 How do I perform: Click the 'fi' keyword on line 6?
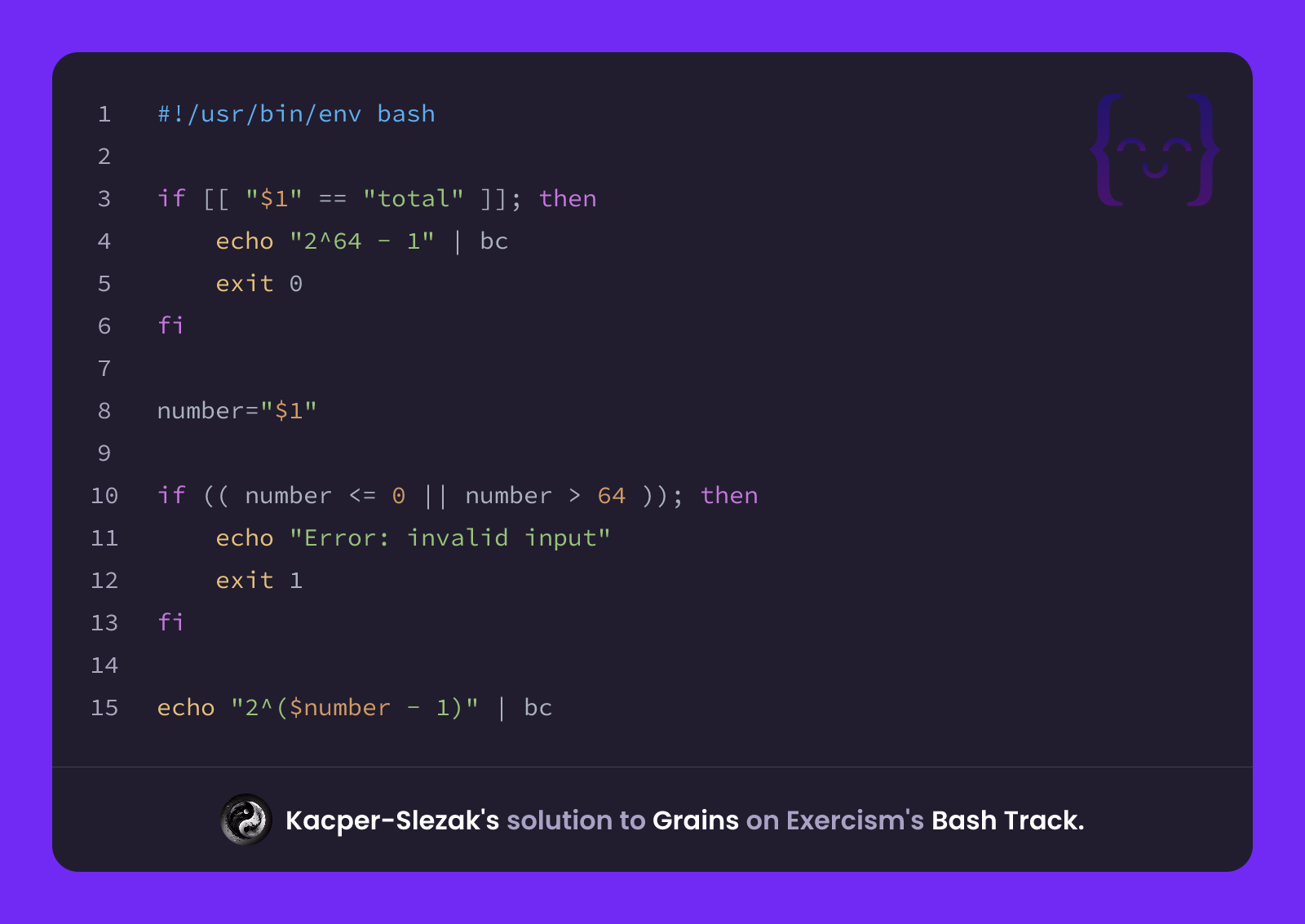(170, 325)
